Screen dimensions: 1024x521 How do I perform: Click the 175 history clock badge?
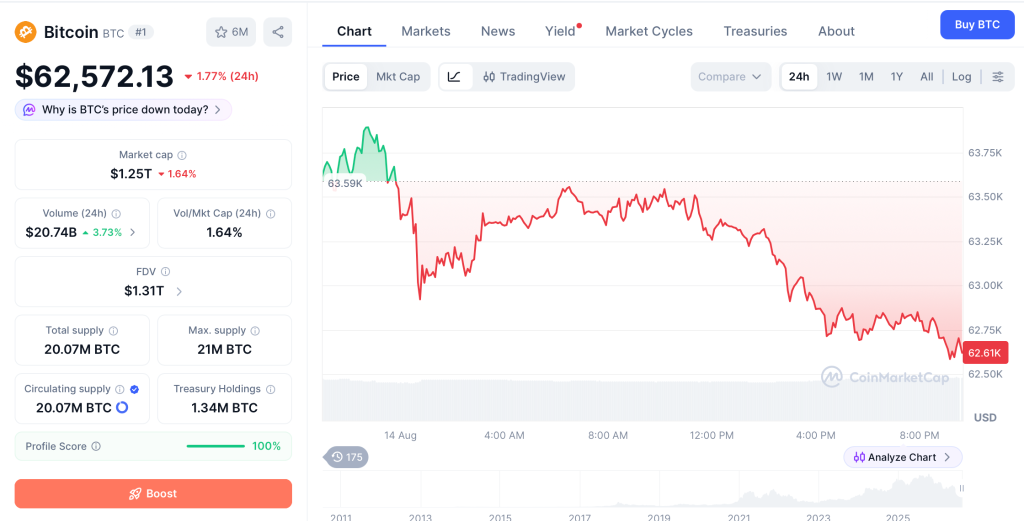pyautogui.click(x=346, y=457)
